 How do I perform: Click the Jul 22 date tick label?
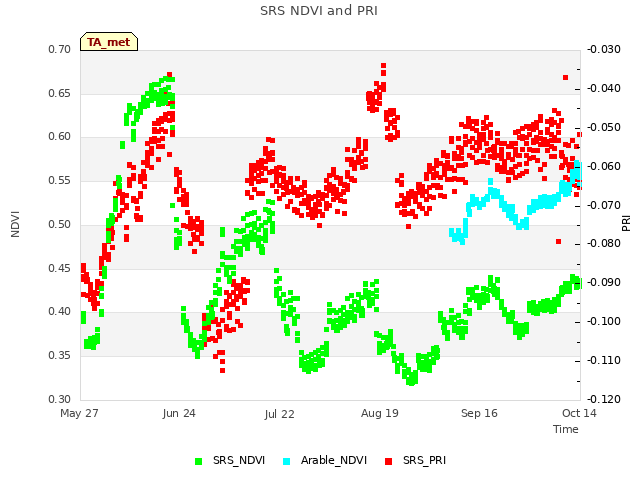(280, 414)
